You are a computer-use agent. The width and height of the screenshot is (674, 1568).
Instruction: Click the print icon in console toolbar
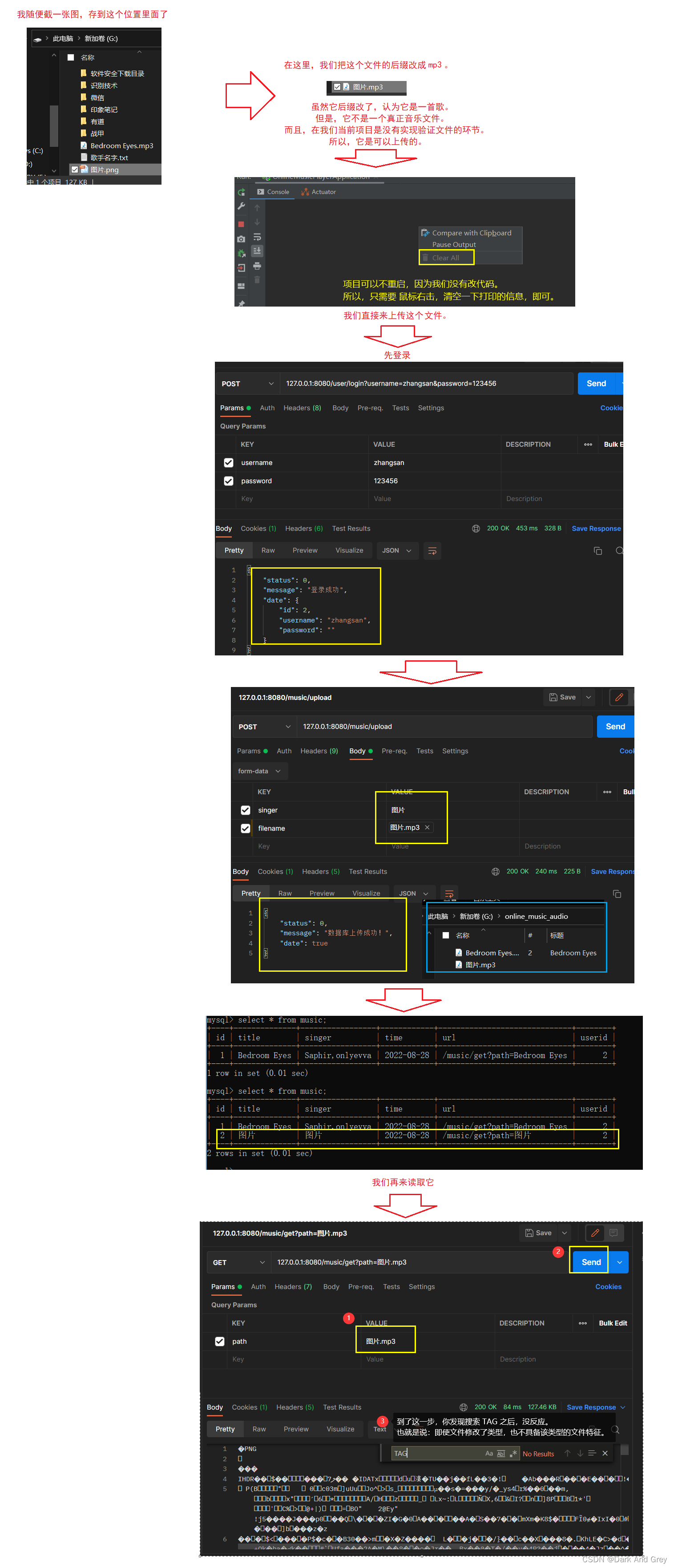(x=257, y=266)
